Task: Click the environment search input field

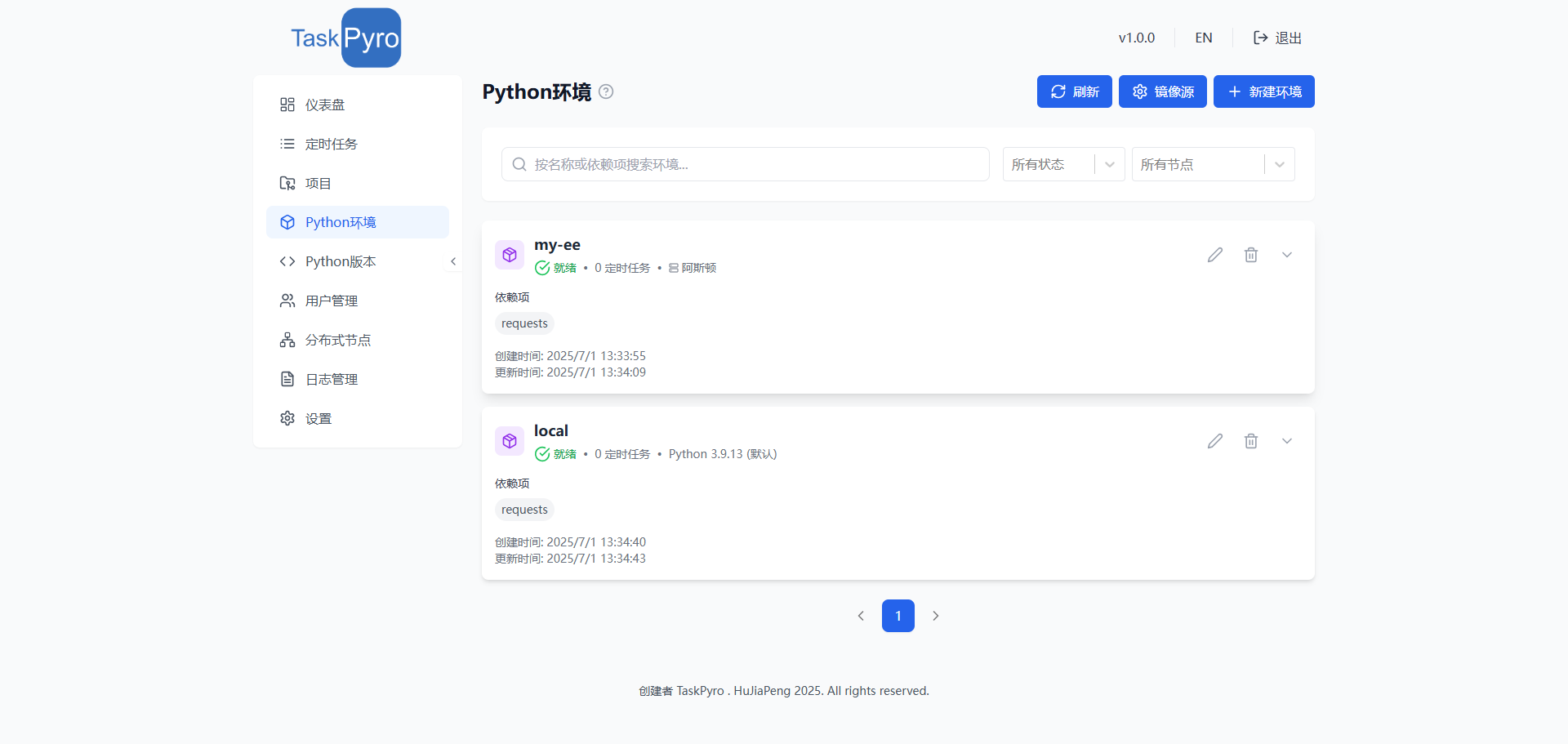Action: pos(744,164)
